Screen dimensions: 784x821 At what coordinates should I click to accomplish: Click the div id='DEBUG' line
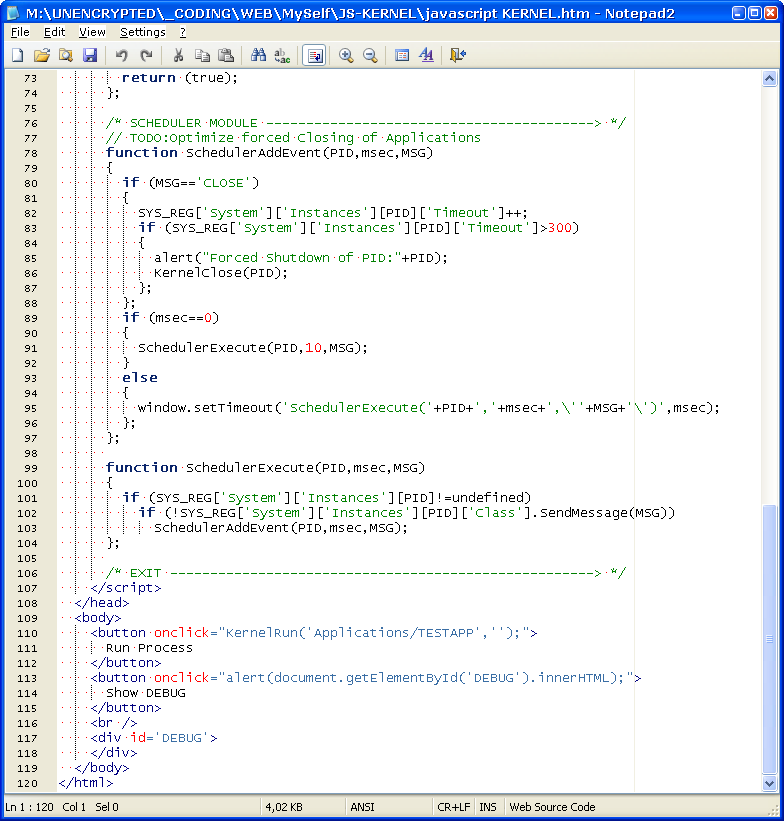[153, 738]
